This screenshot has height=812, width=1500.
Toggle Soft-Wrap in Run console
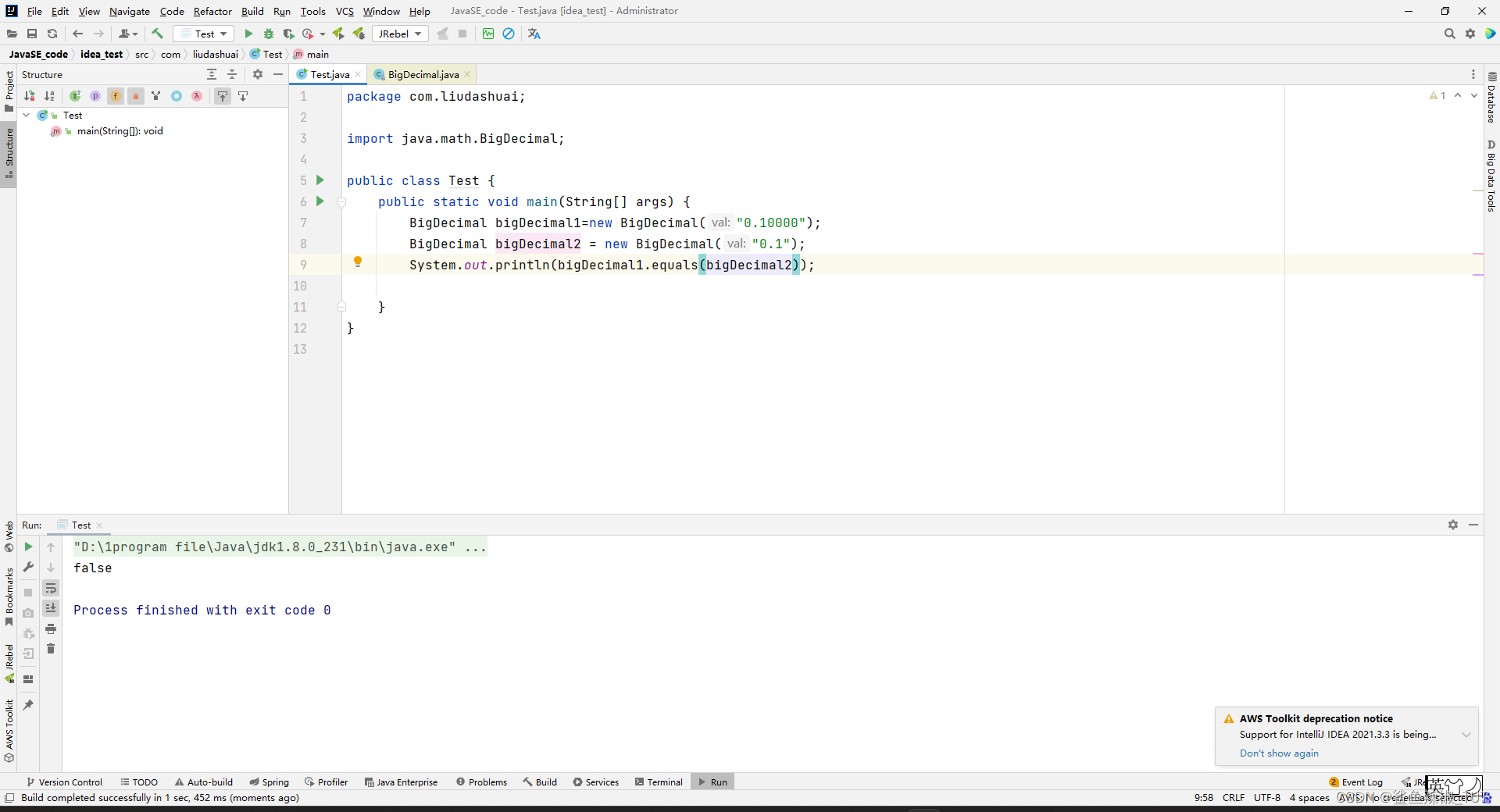pos(51,588)
